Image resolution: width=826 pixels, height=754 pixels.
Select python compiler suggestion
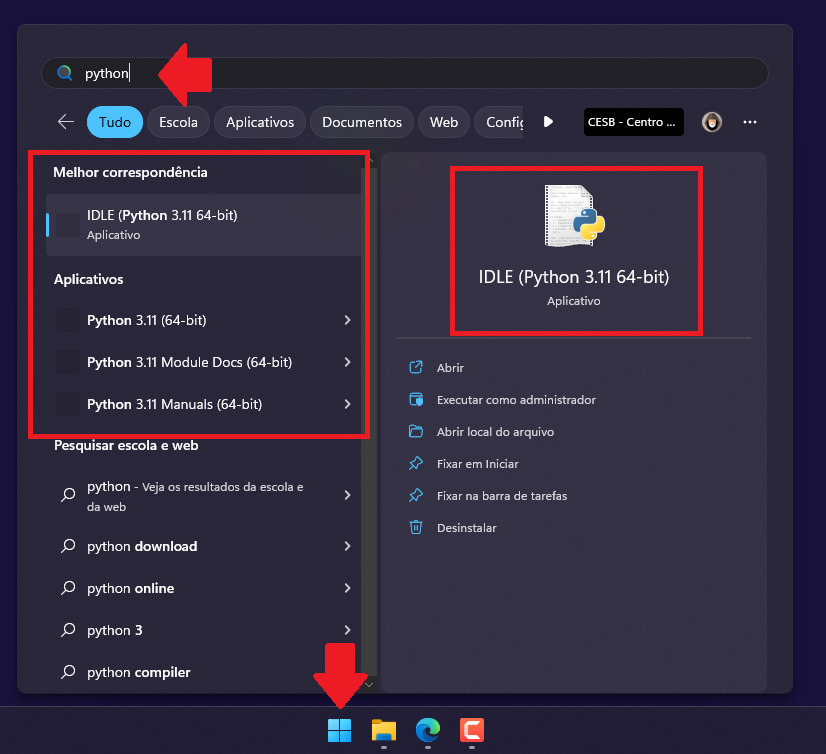[204, 673]
